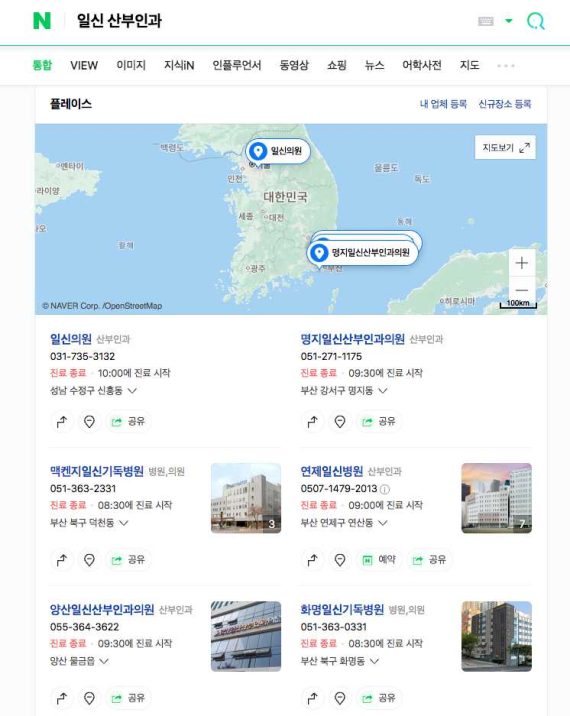Show 명지일신산부인과의원 location pin icon

(340, 421)
